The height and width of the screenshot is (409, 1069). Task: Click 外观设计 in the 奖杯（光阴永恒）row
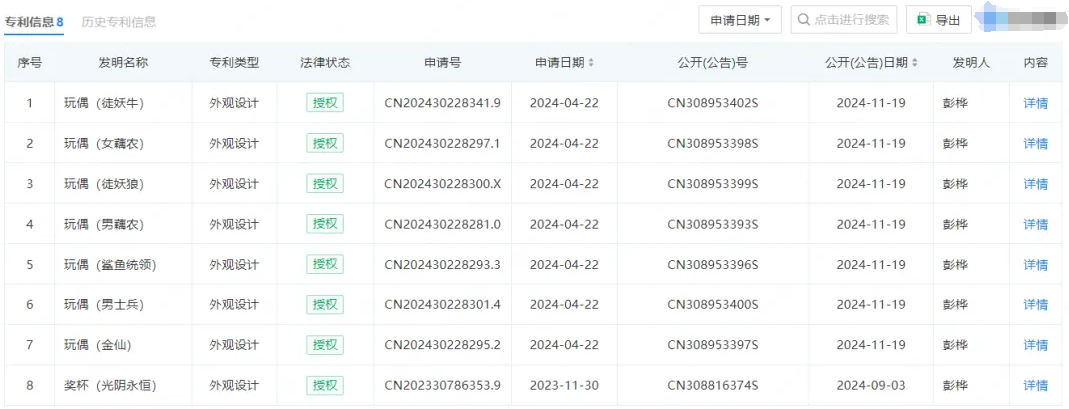tap(235, 386)
